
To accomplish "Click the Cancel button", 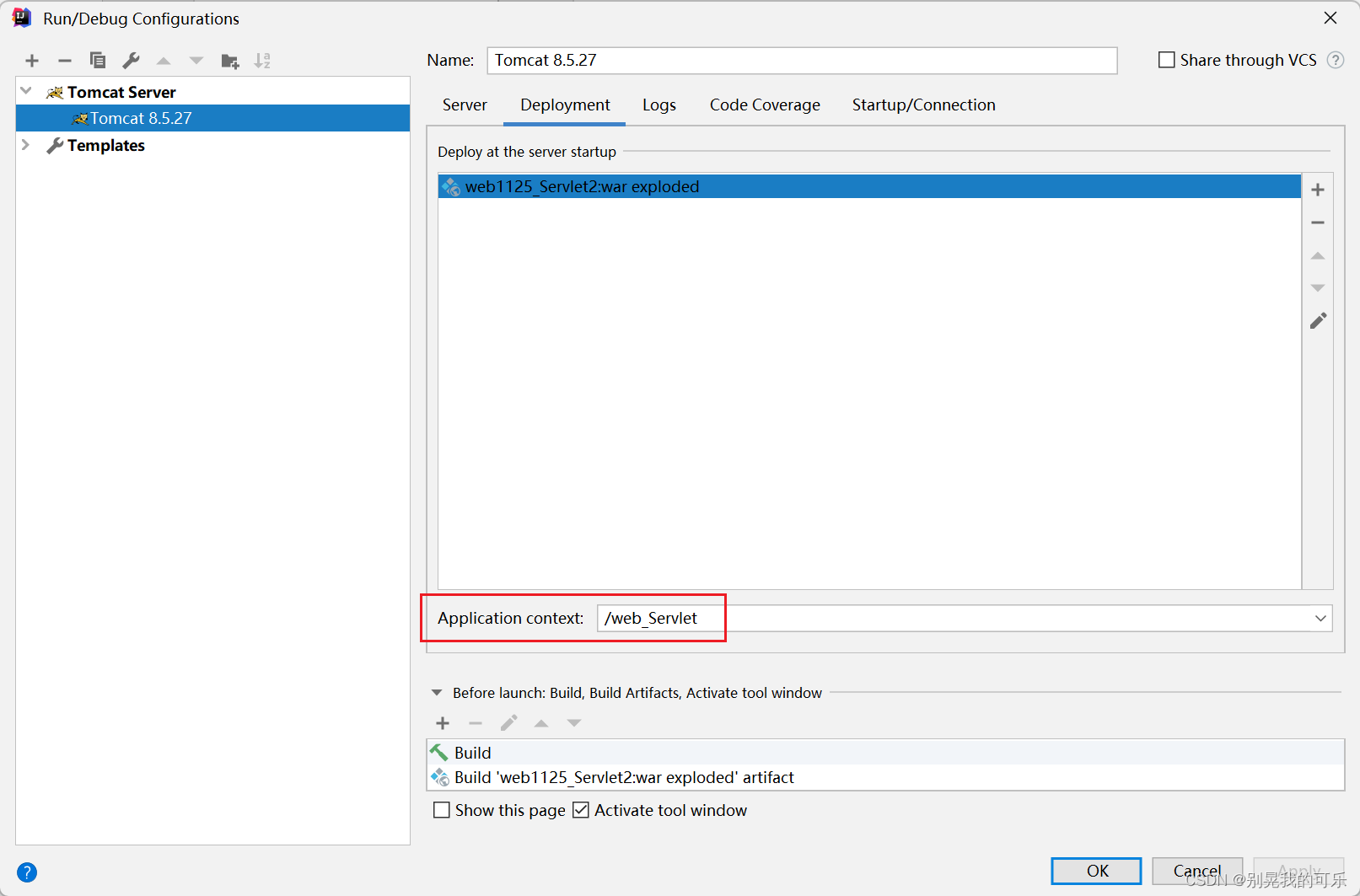I will point(1197,871).
